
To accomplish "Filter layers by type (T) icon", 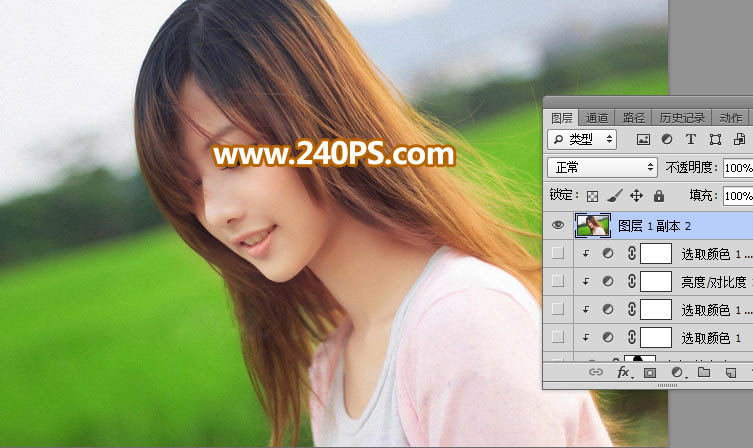I will (691, 139).
